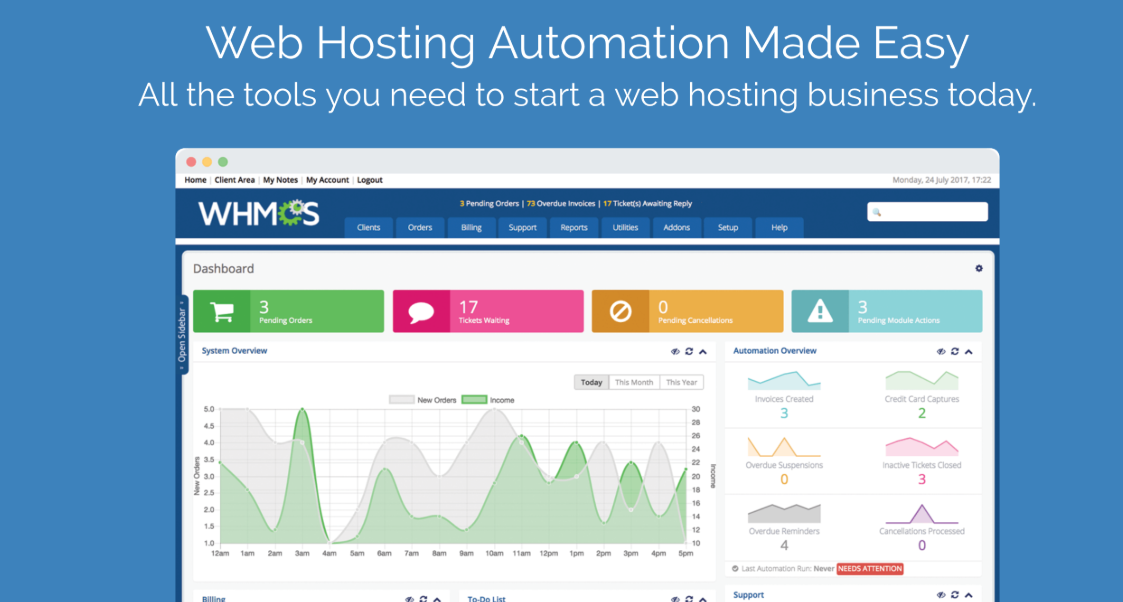The image size is (1123, 602).
Task: Click the ban icon on Pending Cancellations
Action: pyautogui.click(x=622, y=310)
